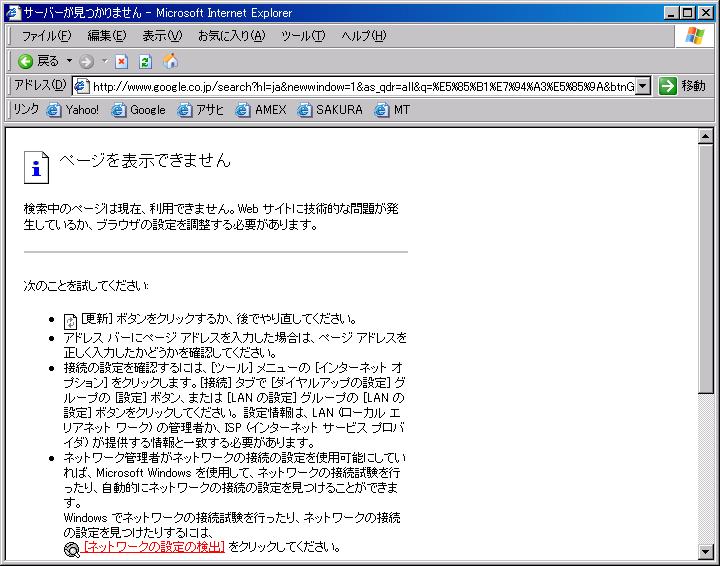Click the Refresh page icon
This screenshot has width=720, height=566.
[146, 61]
